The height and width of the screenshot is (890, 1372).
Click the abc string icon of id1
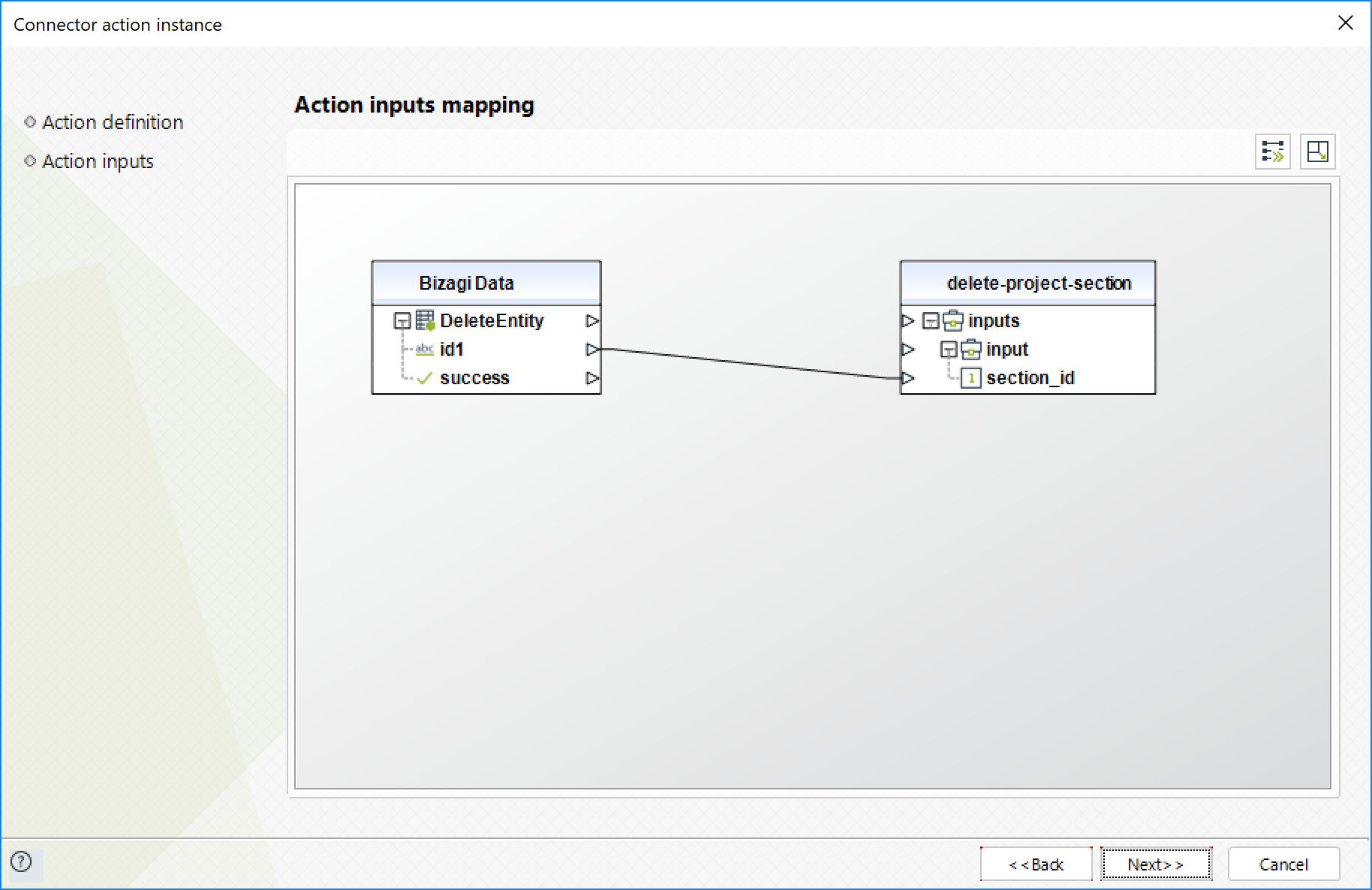[x=425, y=349]
